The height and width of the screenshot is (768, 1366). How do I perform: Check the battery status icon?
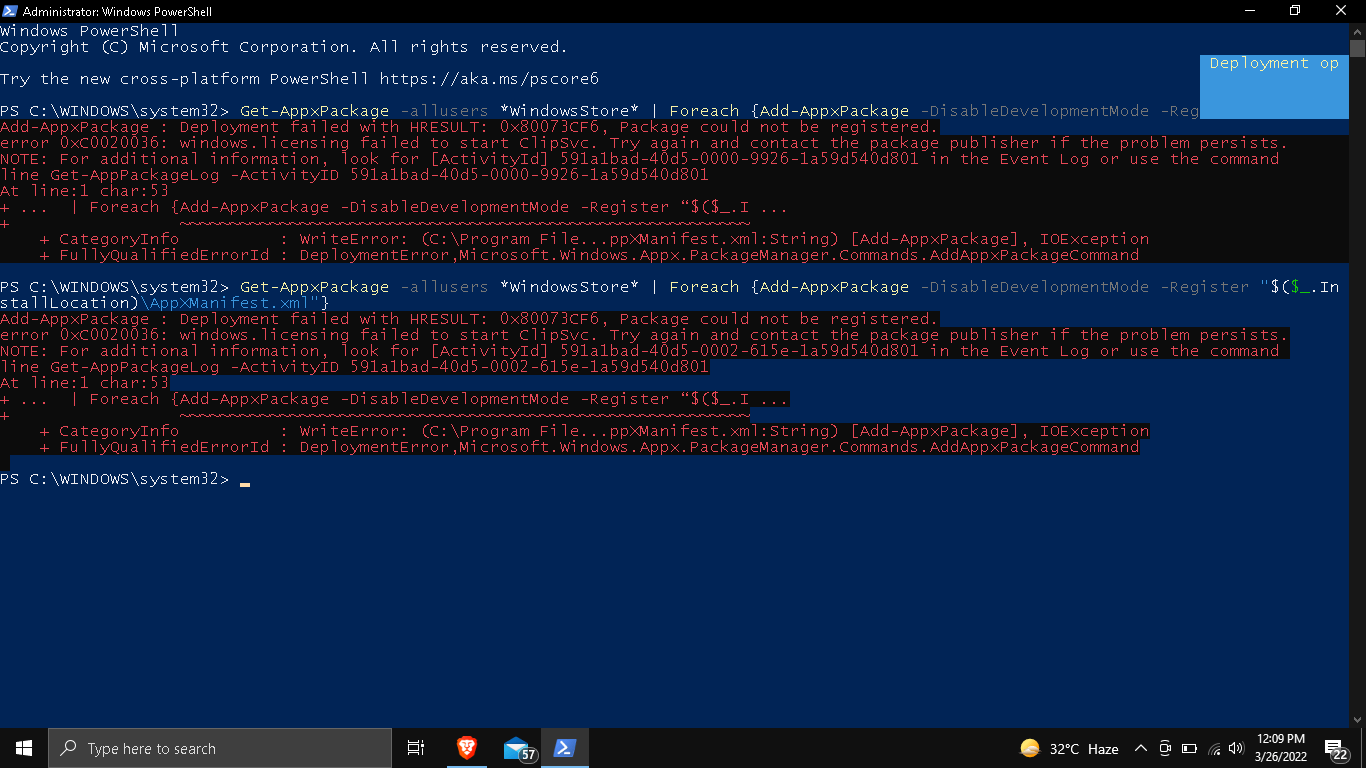point(1189,748)
